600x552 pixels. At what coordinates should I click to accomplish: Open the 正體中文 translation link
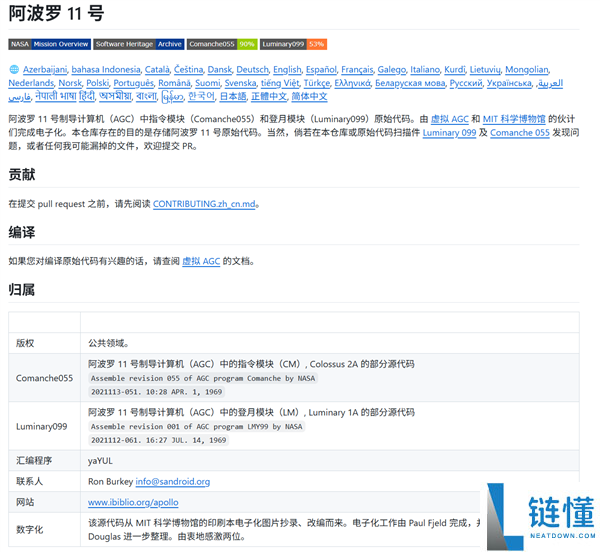pyautogui.click(x=269, y=96)
